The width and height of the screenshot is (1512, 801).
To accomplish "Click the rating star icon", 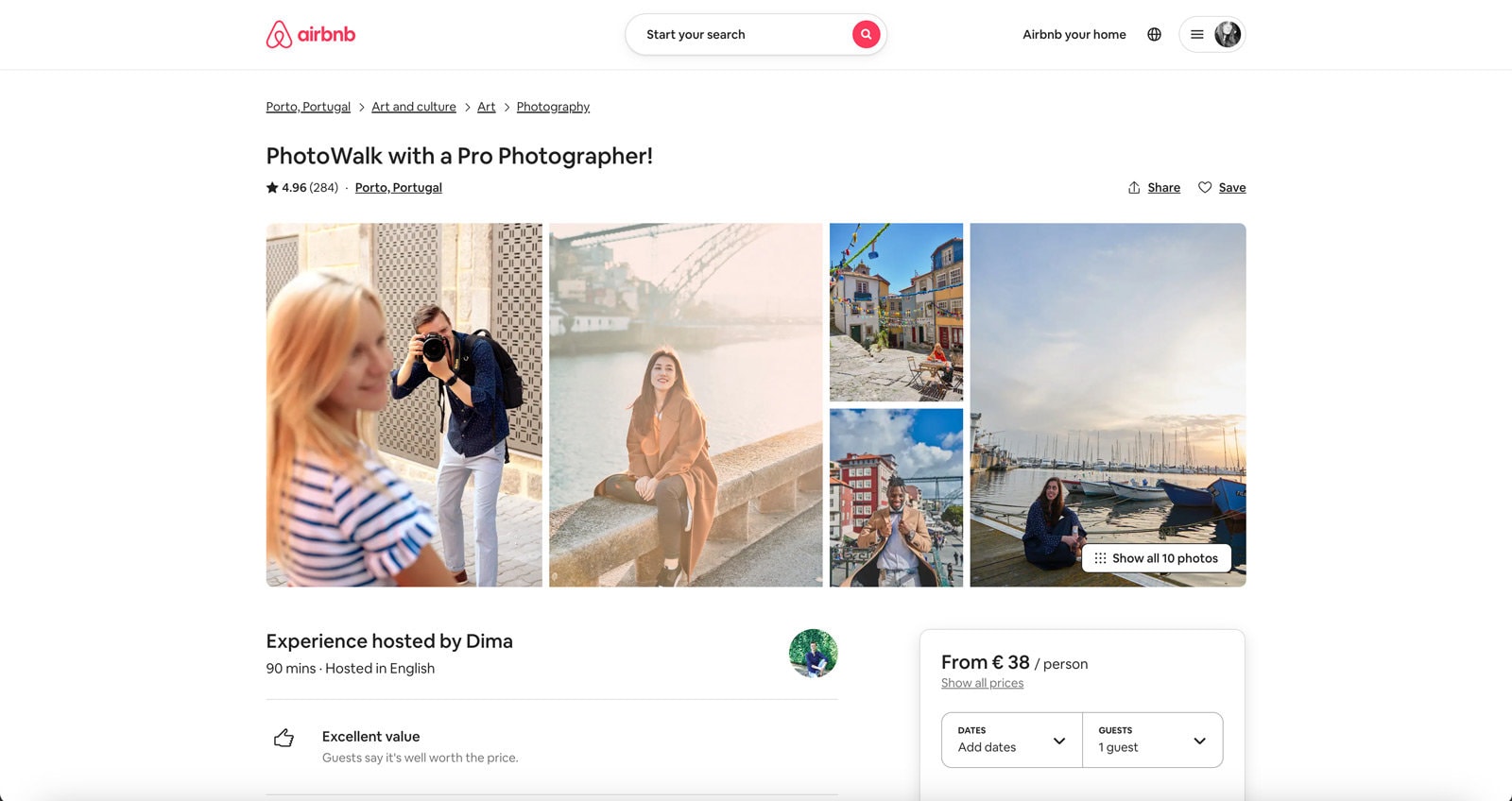I will pos(272,187).
